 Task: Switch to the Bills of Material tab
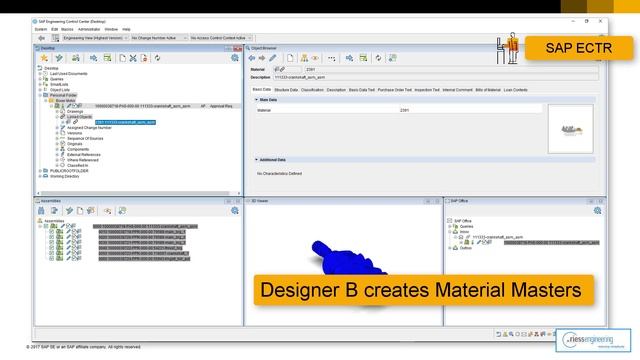488,90
